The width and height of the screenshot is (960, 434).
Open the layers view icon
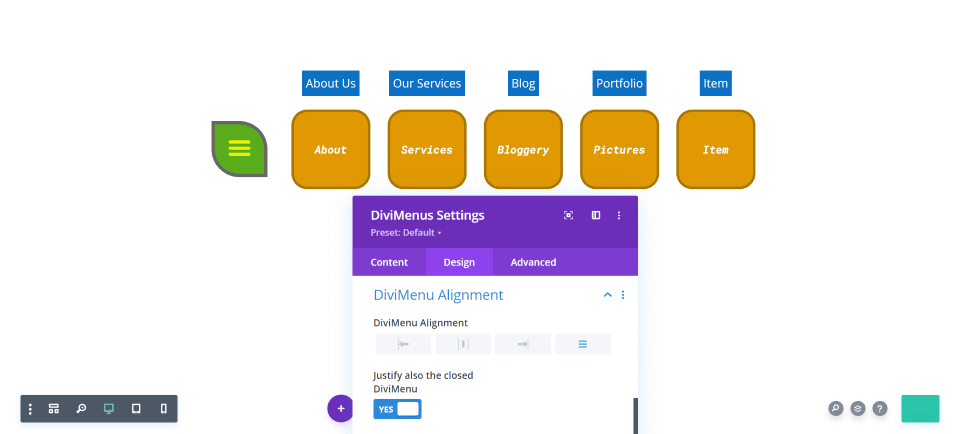[858, 408]
